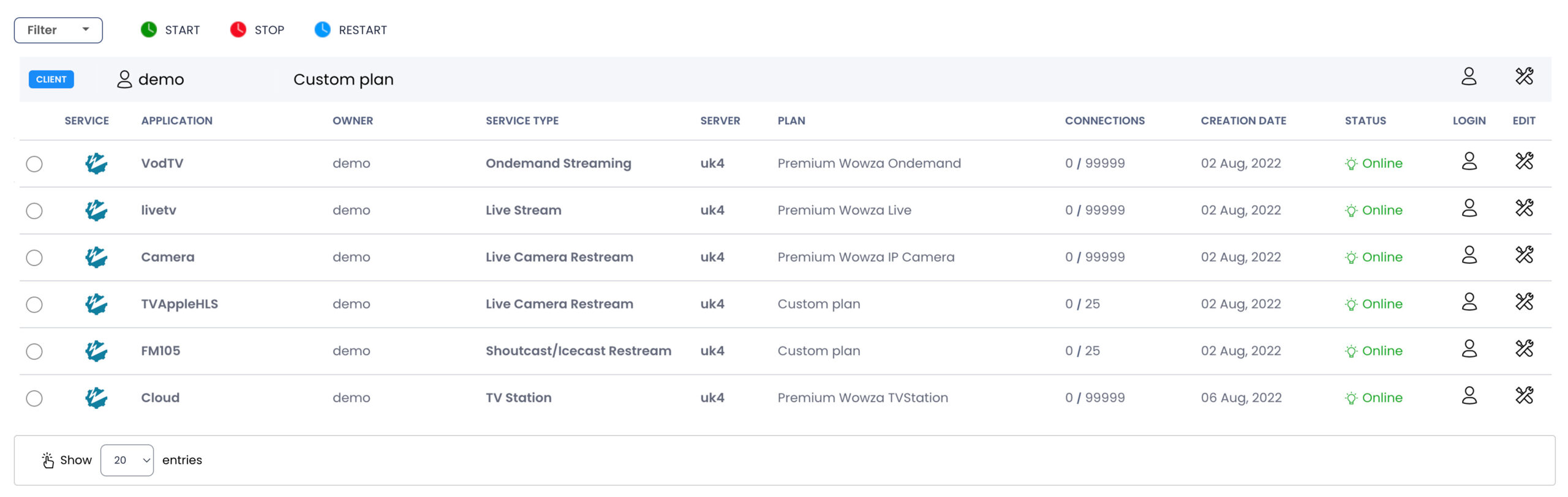Click the edit tools icon for livetv
Image resolution: width=1568 pixels, height=497 pixels.
point(1524,208)
